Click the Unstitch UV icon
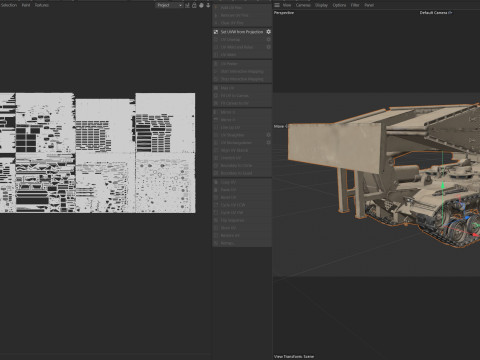 (x=216, y=158)
